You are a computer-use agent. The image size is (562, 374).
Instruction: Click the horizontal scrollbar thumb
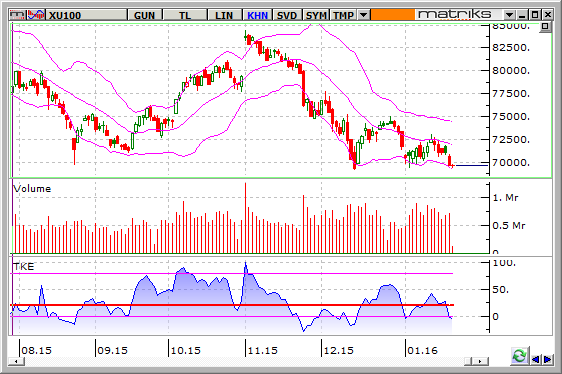coord(469,361)
